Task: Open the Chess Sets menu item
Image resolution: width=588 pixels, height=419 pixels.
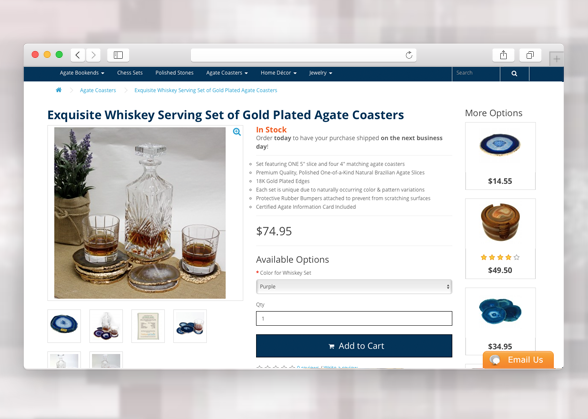Action: pos(130,73)
